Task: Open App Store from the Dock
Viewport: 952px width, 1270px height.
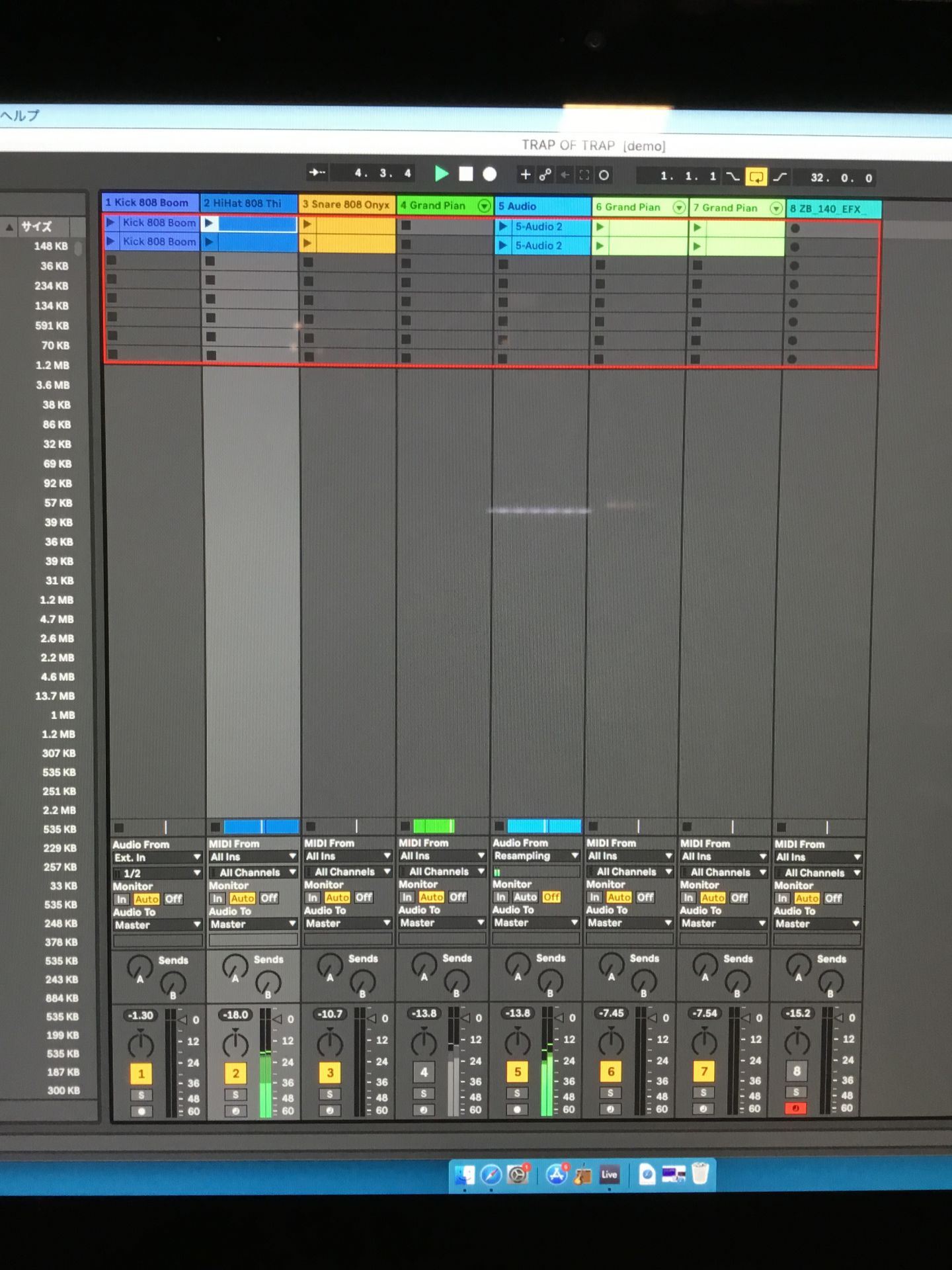Action: (556, 1175)
